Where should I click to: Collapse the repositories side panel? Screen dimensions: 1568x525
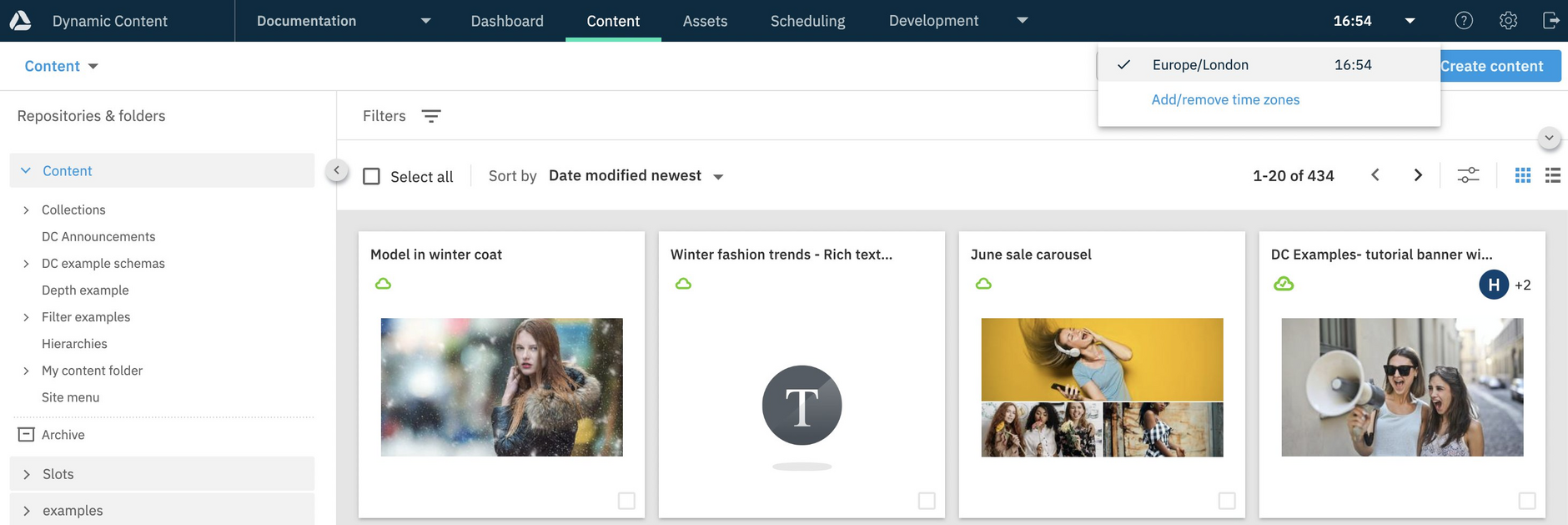point(336,171)
